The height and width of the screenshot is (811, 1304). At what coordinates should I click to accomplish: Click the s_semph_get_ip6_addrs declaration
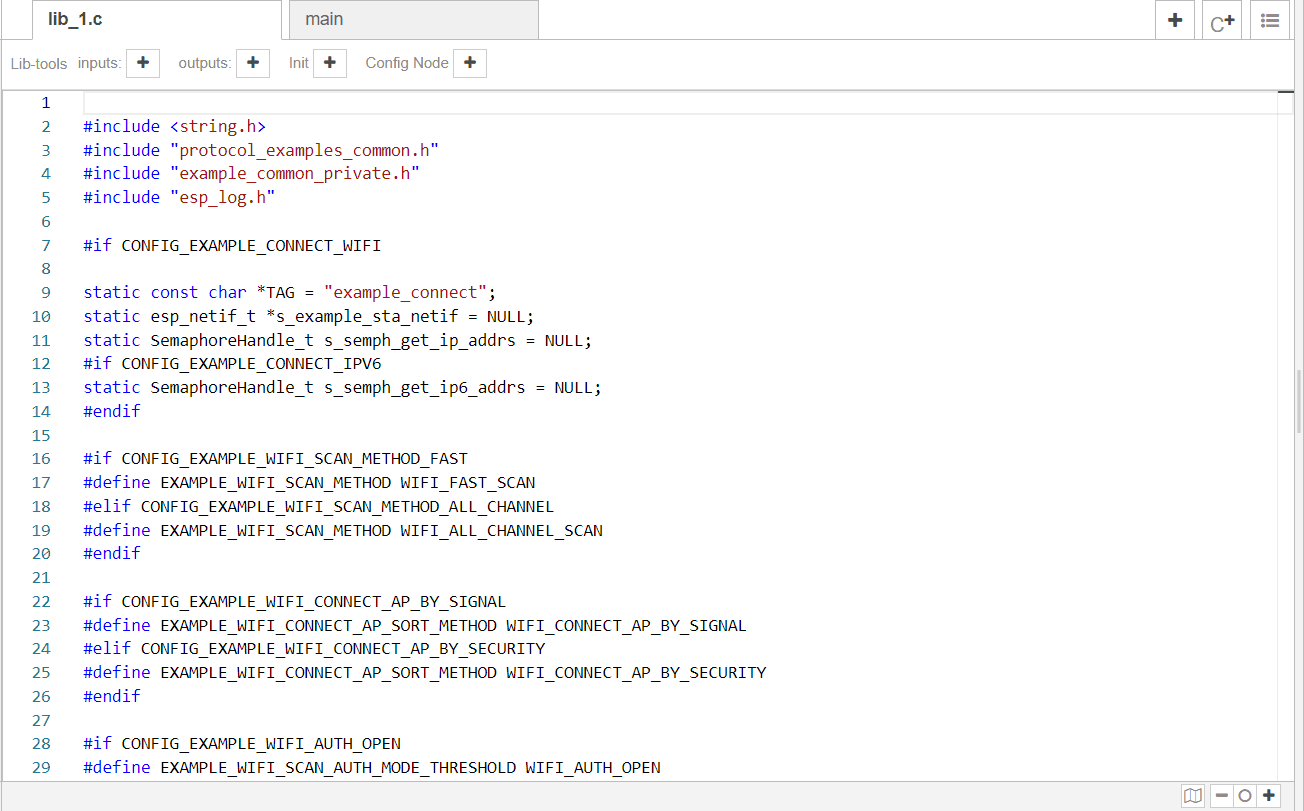pos(343,388)
